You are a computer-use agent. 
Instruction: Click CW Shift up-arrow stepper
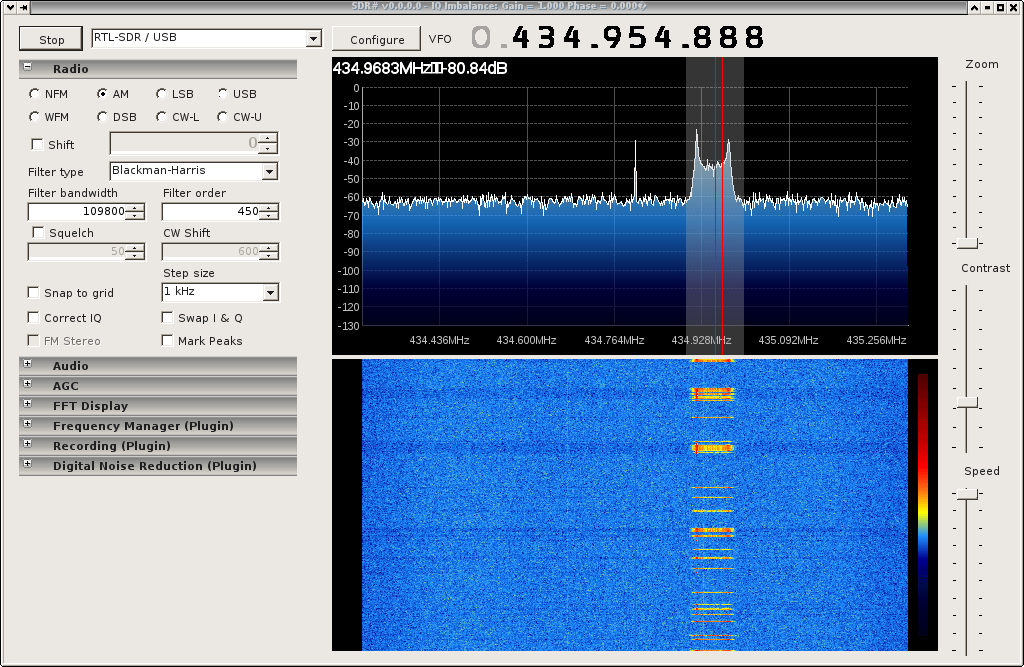click(269, 247)
